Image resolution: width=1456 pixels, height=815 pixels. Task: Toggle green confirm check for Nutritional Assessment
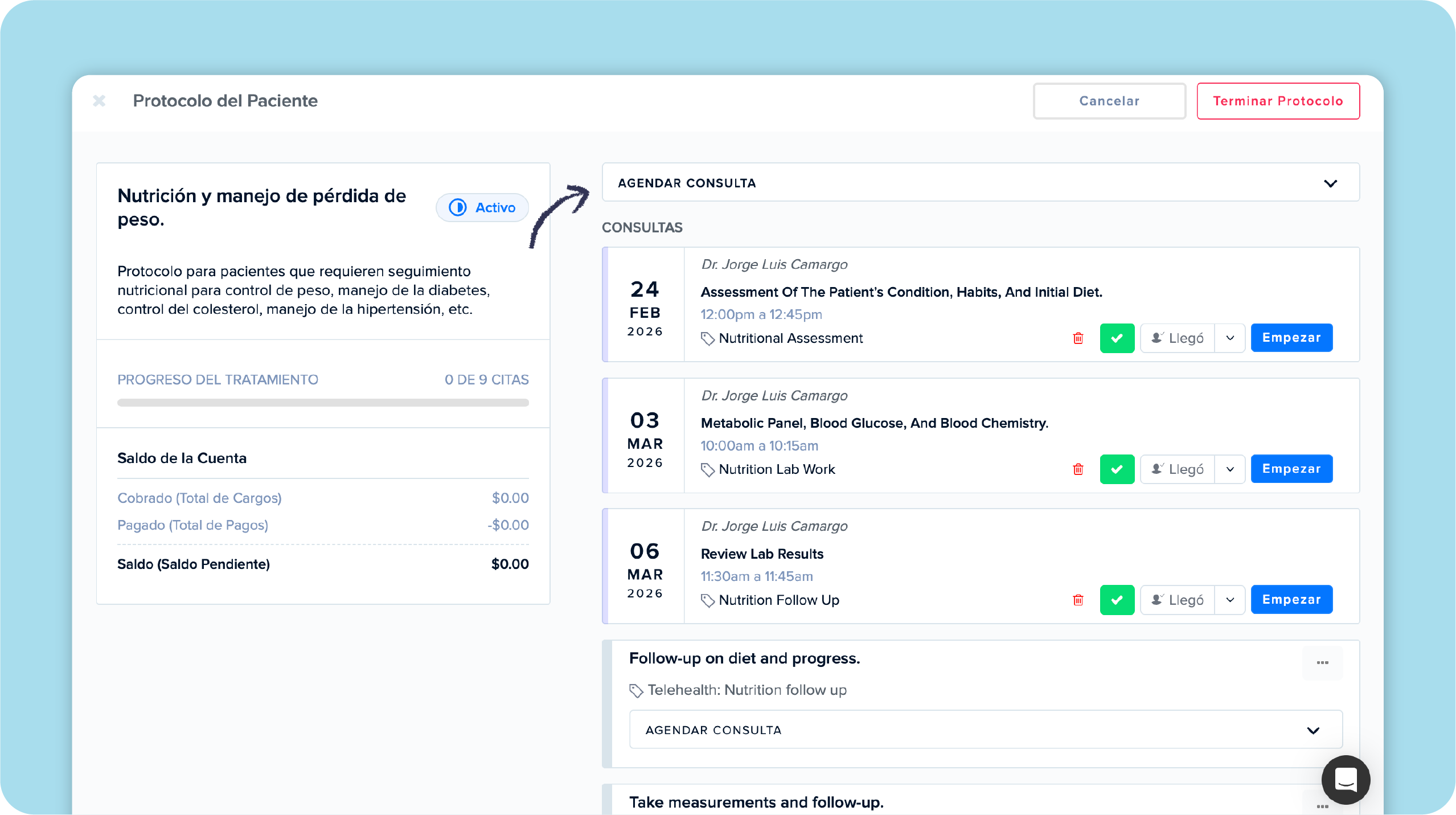pos(1117,338)
